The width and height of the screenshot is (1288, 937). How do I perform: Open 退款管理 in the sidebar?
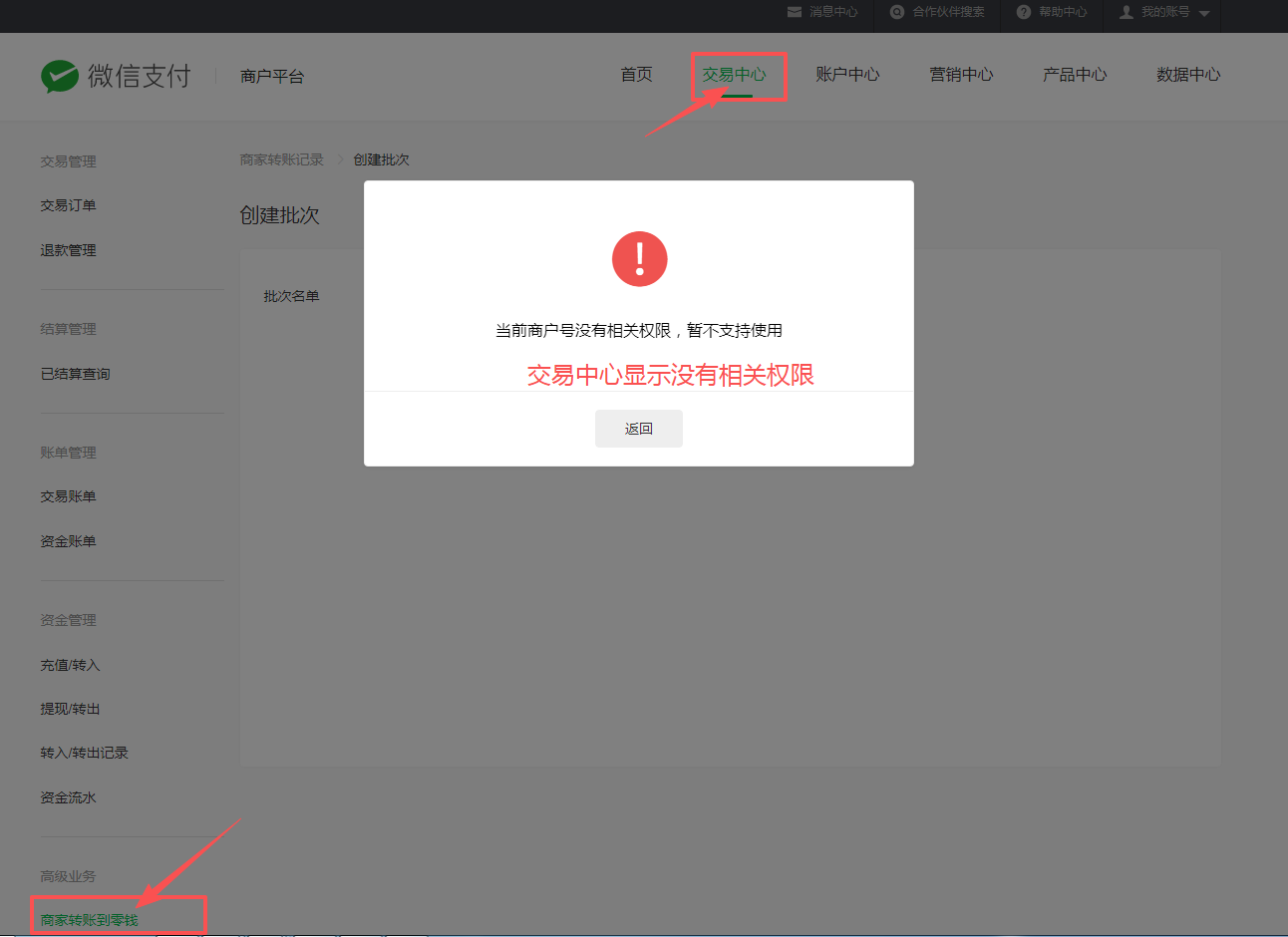[x=68, y=250]
